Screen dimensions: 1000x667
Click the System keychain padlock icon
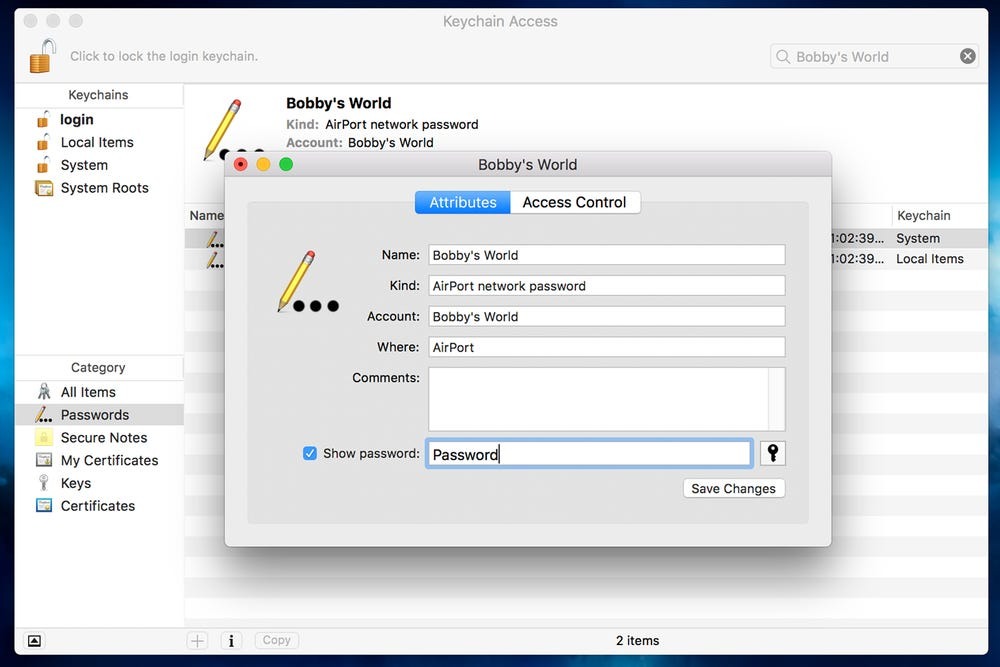click(x=43, y=165)
